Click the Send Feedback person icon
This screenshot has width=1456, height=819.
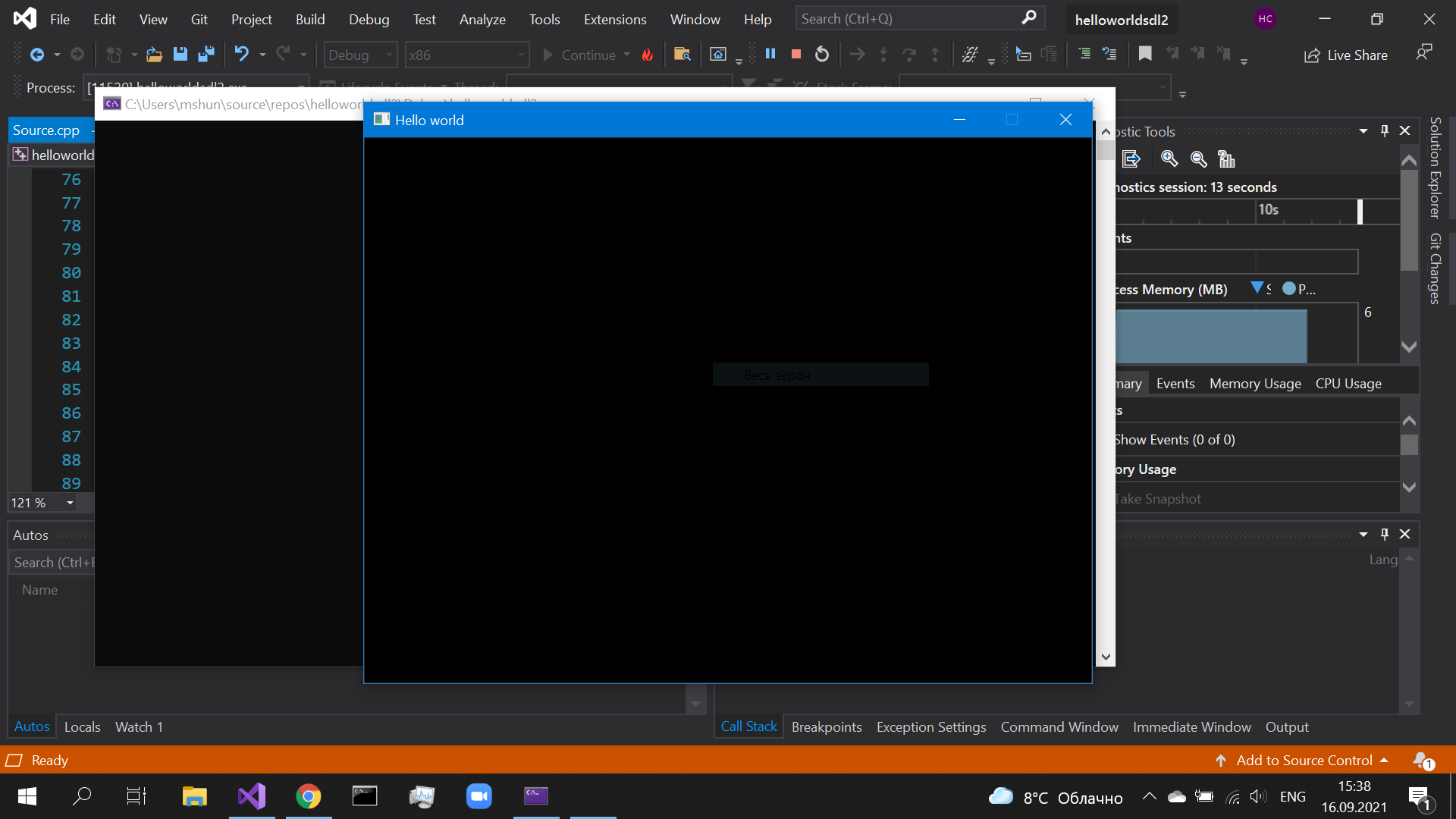pyautogui.click(x=1424, y=53)
